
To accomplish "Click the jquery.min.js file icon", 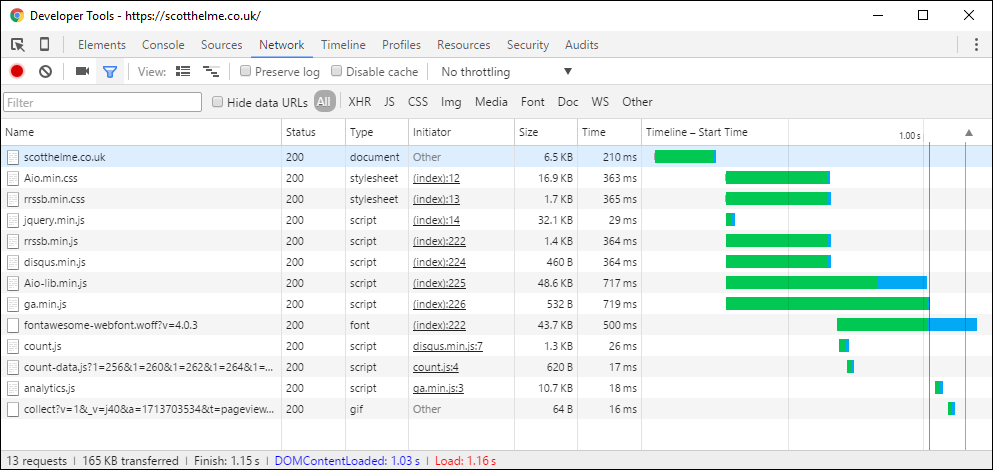I will pyautogui.click(x=13, y=220).
